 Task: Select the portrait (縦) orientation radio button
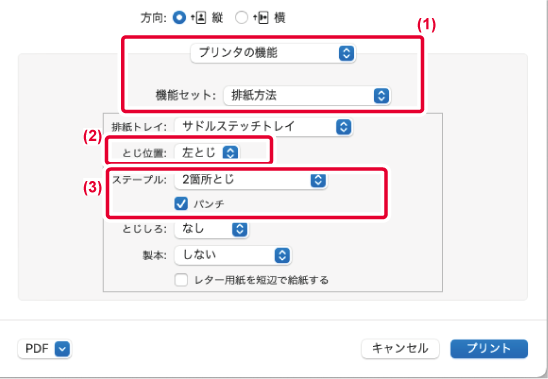[x=179, y=17]
